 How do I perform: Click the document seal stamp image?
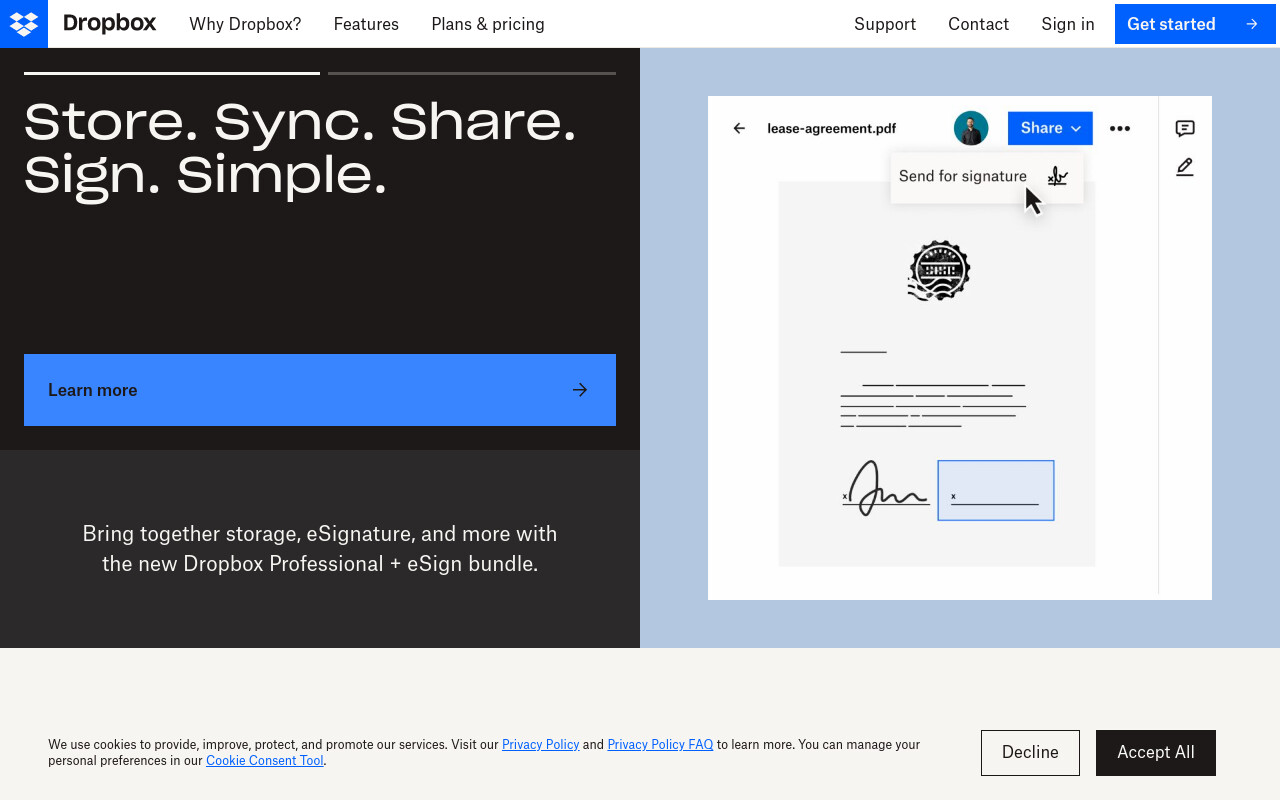[939, 270]
